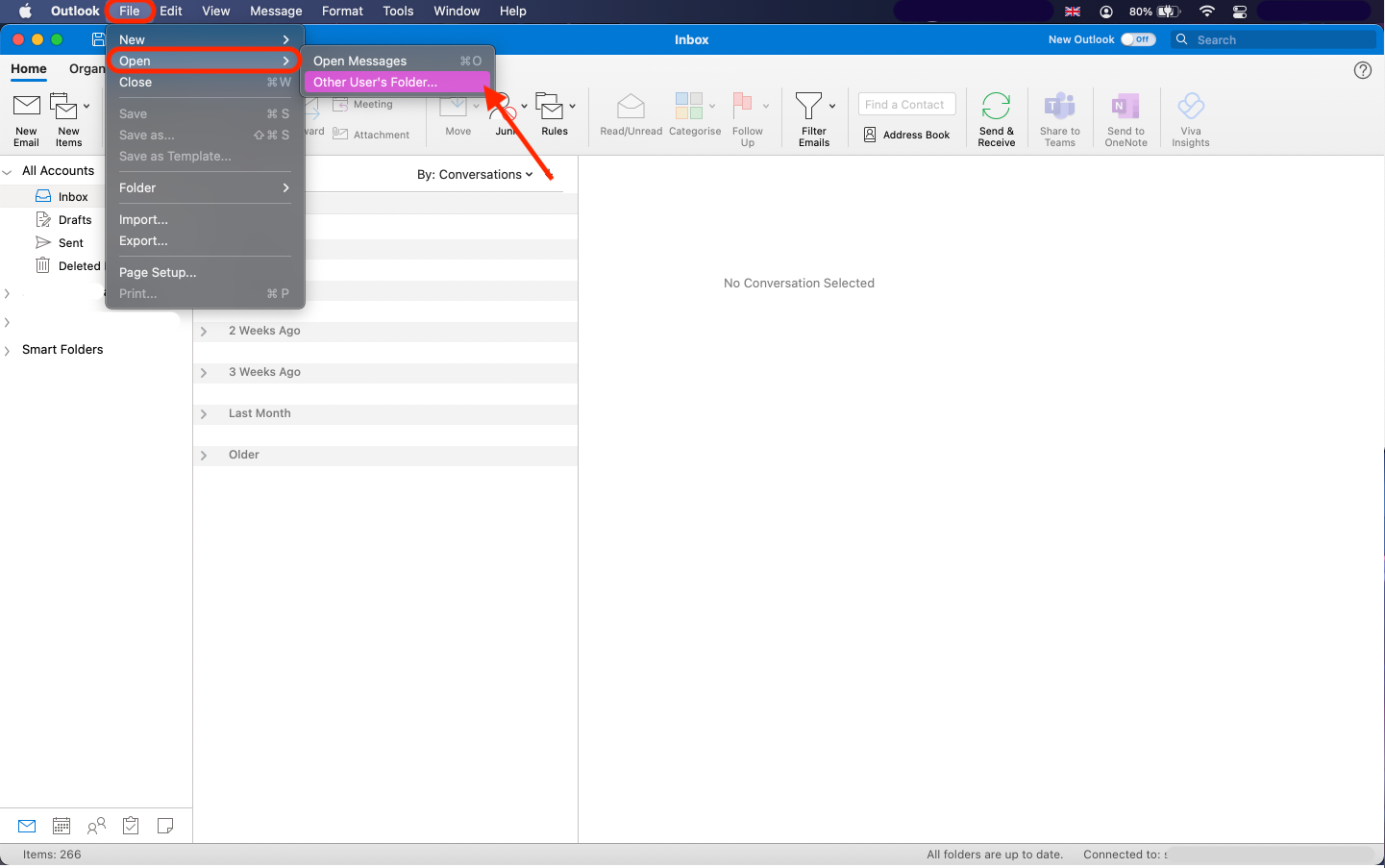
Task: Choose Open Messages in the submenu
Action: (x=397, y=62)
